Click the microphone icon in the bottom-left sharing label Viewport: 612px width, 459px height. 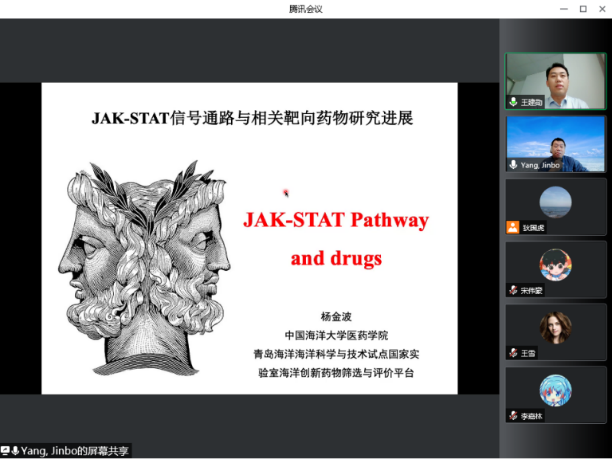click(16, 451)
